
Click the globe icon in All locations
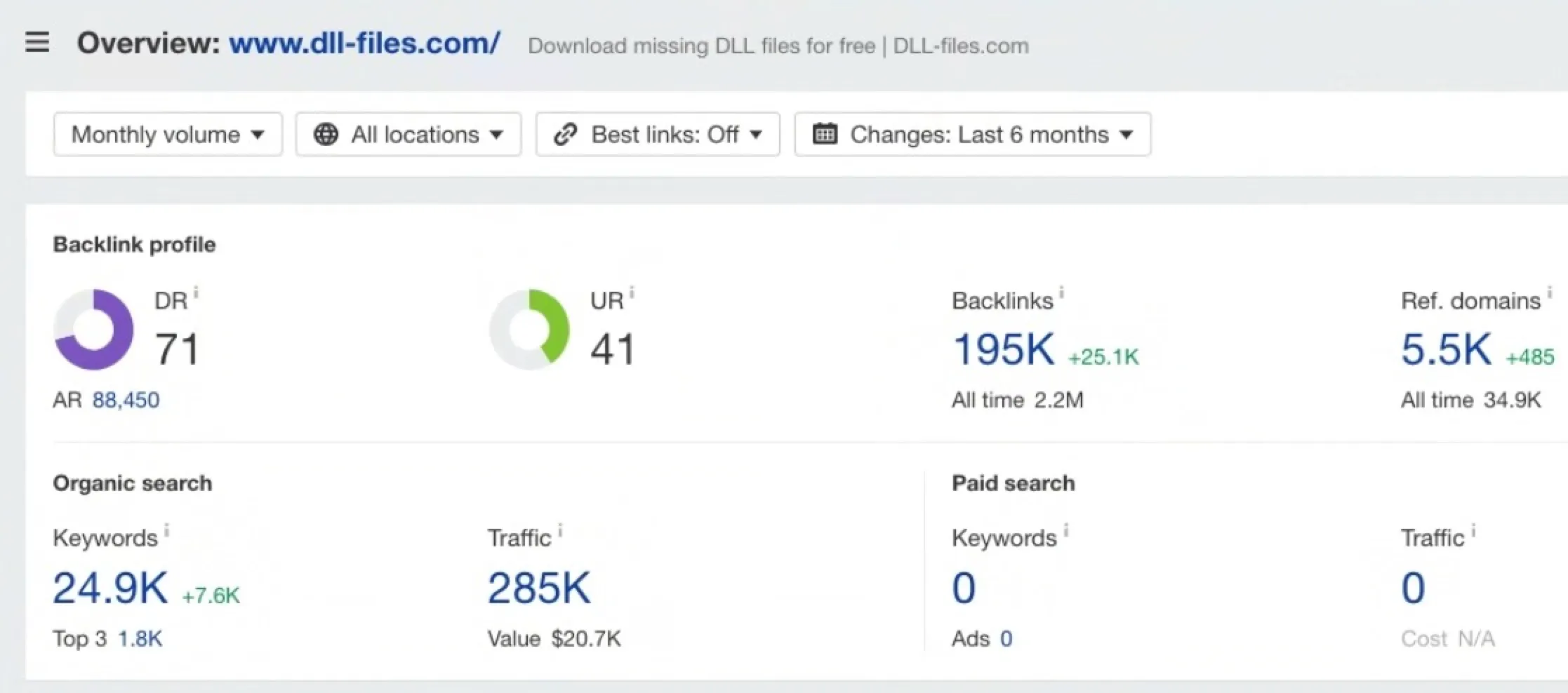point(326,134)
